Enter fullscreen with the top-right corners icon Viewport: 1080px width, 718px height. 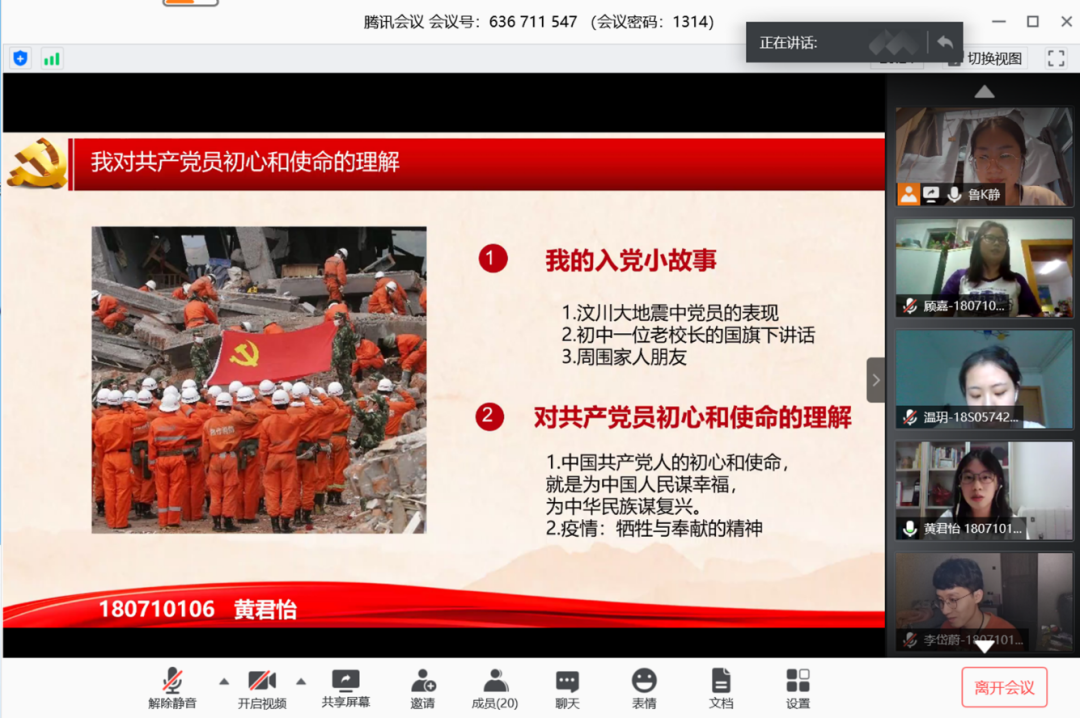click(1056, 59)
